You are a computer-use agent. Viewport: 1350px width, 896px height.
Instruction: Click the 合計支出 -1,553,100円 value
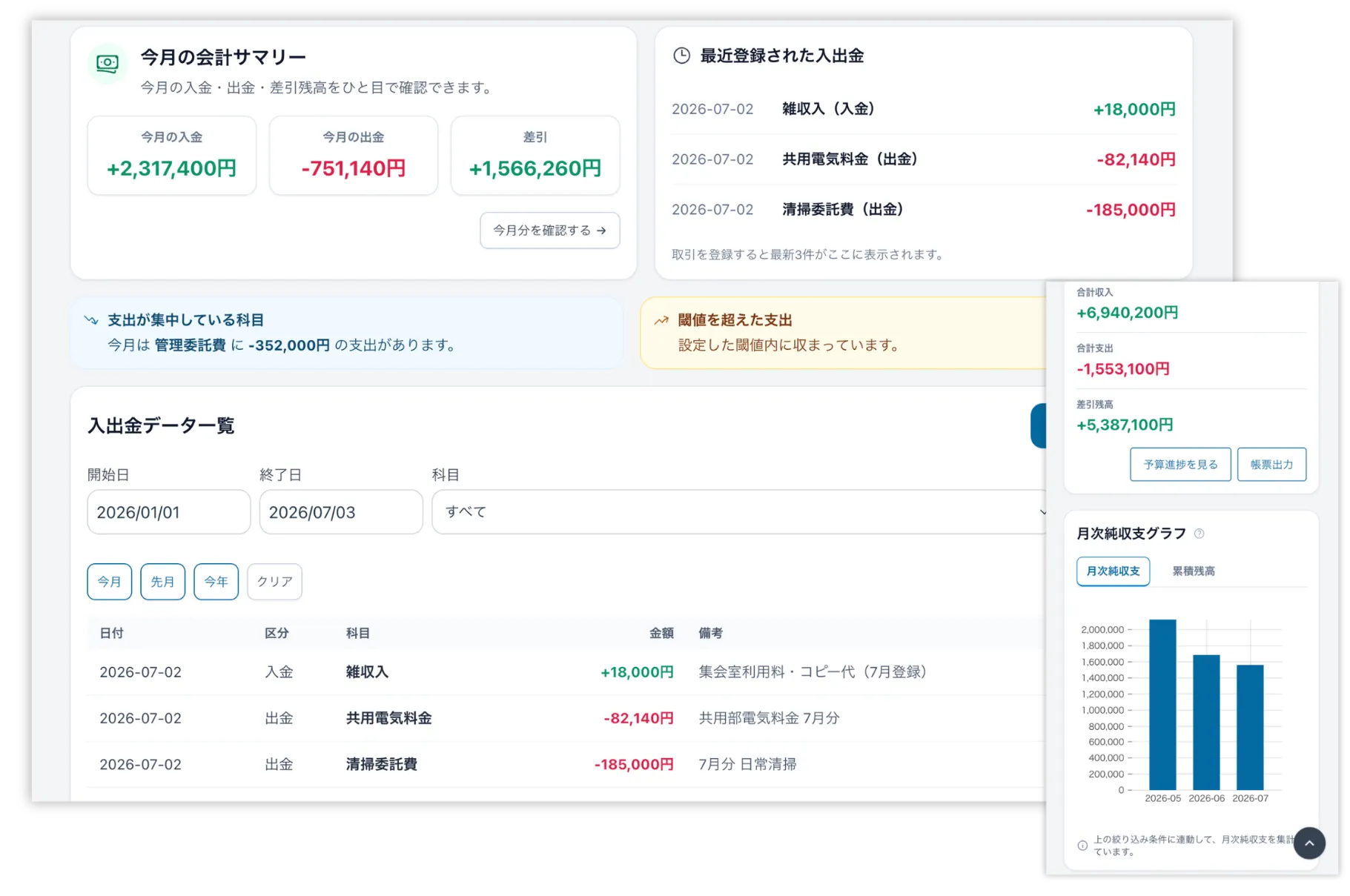(x=1122, y=369)
